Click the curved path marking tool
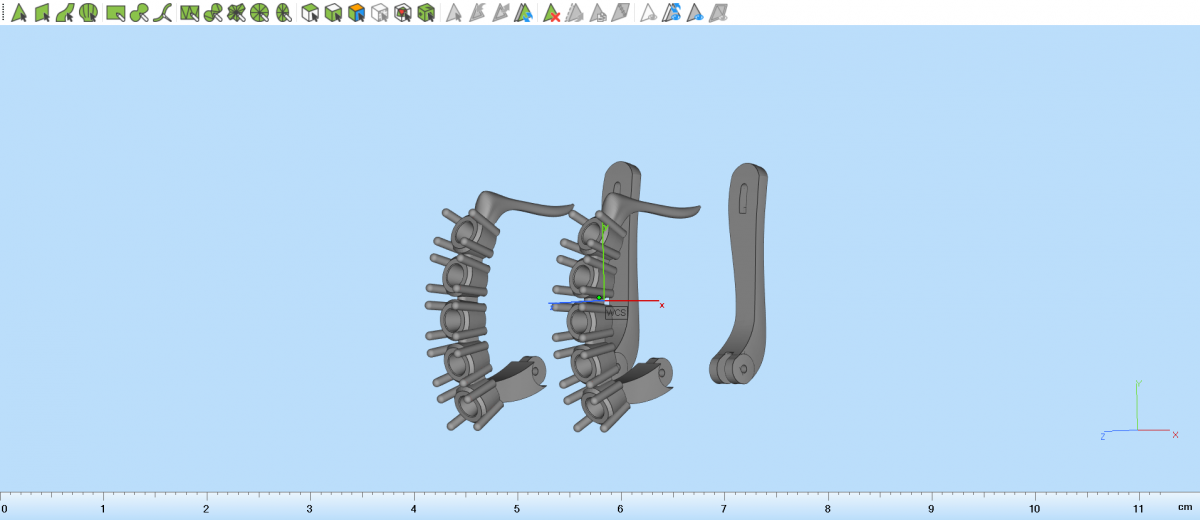 pos(163,13)
